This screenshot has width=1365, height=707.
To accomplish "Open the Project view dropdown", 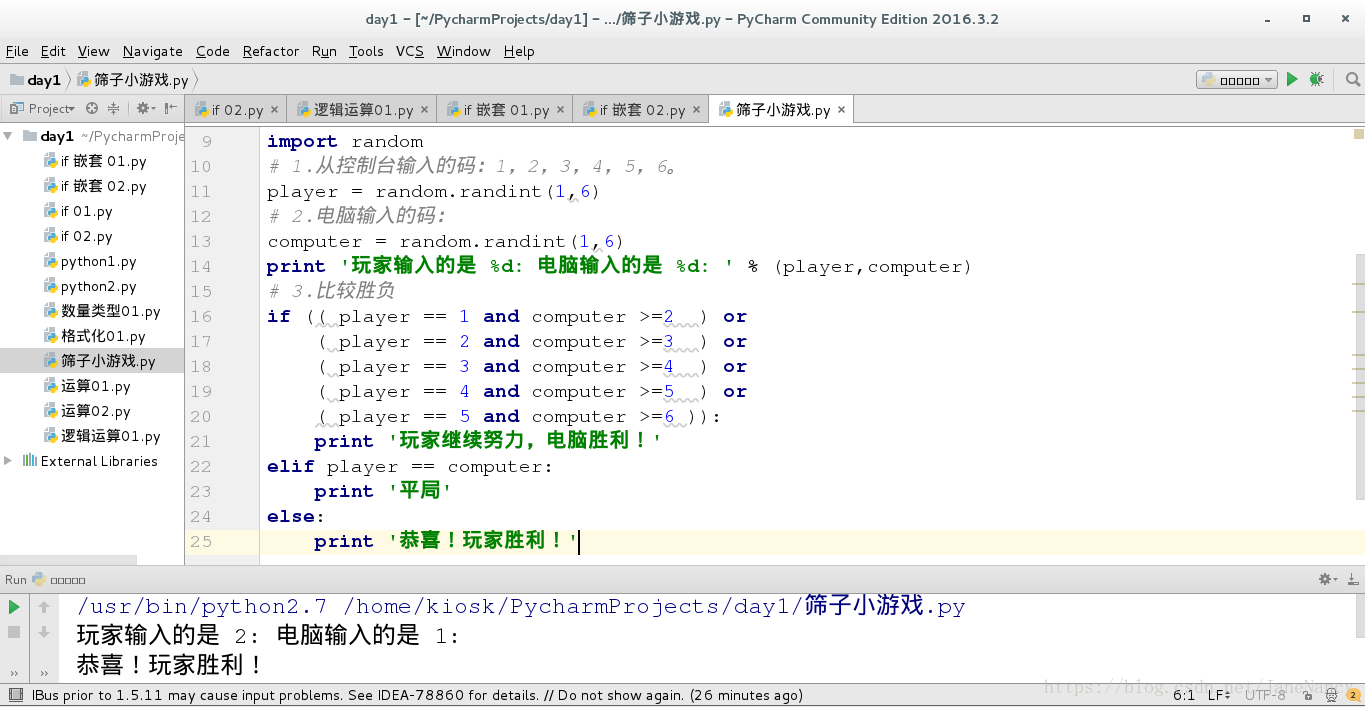I will (x=43, y=108).
